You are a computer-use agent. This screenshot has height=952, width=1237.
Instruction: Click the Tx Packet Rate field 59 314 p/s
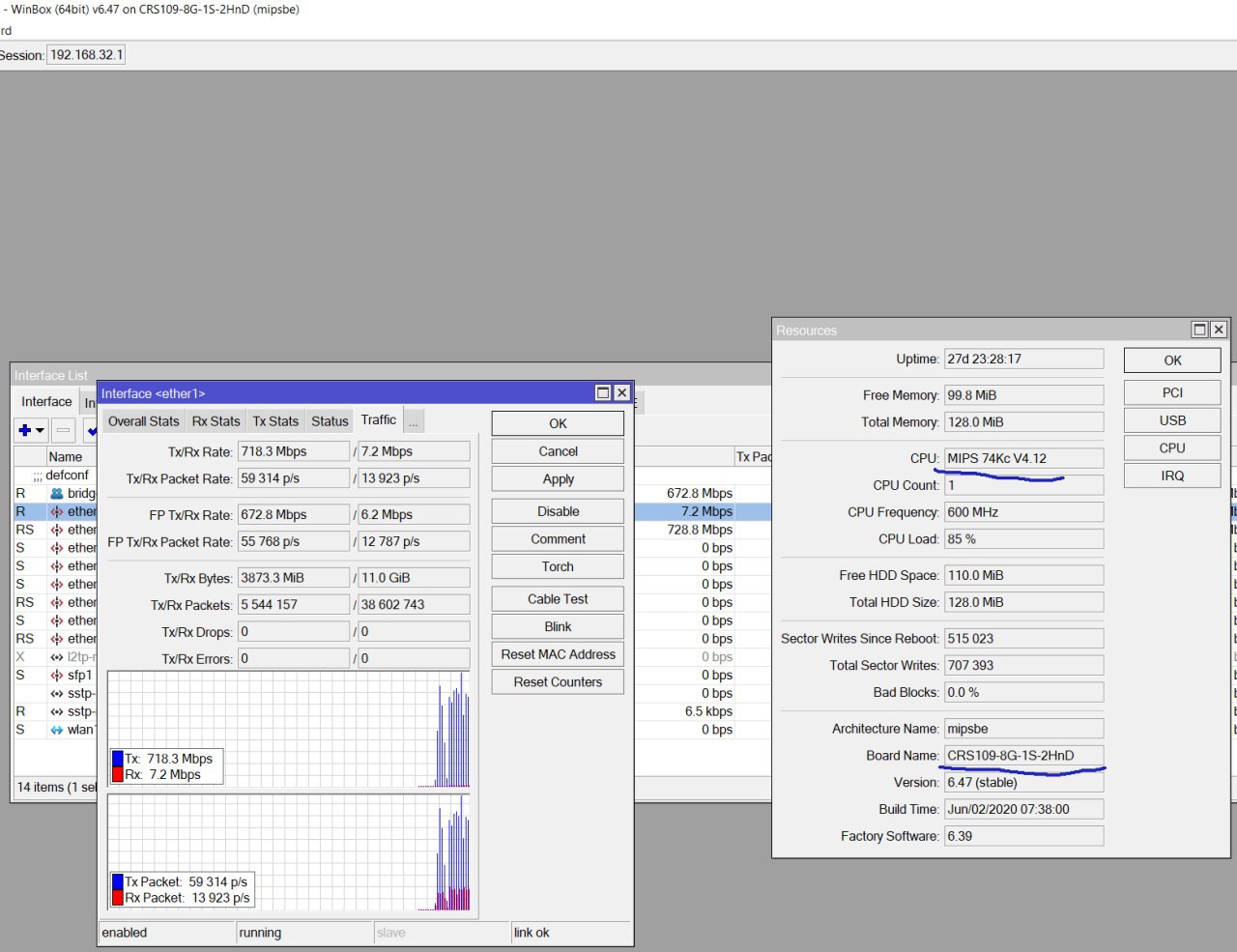[x=294, y=478]
